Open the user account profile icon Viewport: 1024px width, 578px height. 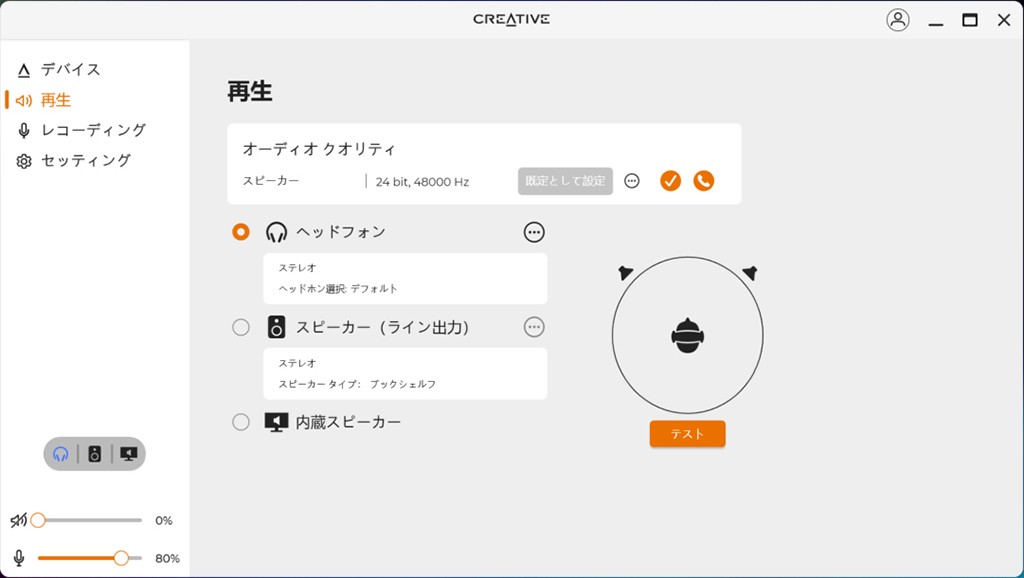tap(898, 20)
